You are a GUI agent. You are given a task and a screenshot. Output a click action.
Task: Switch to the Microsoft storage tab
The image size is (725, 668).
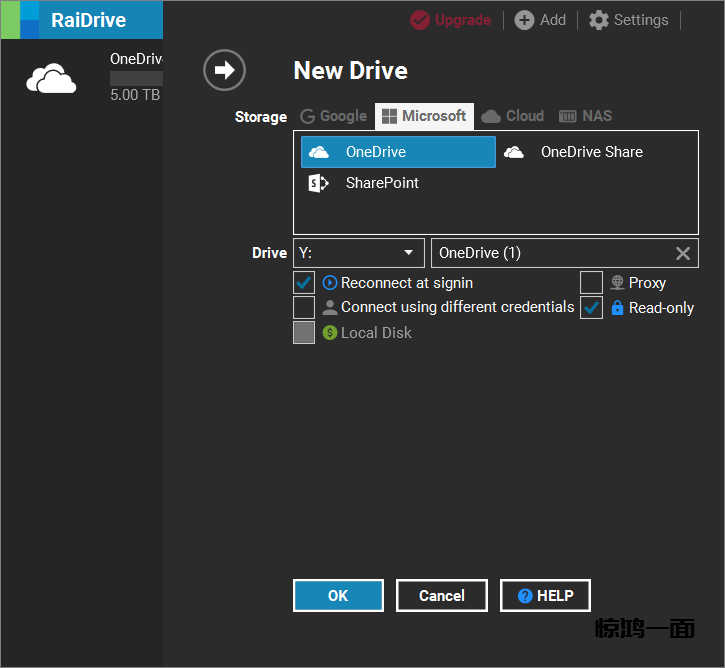click(x=424, y=116)
